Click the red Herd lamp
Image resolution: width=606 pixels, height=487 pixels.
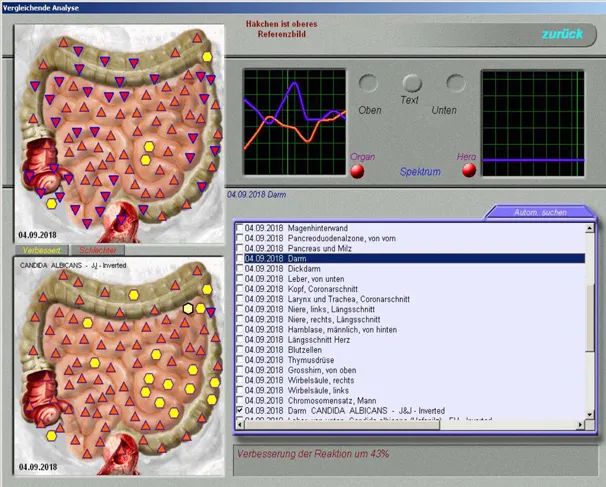click(468, 171)
